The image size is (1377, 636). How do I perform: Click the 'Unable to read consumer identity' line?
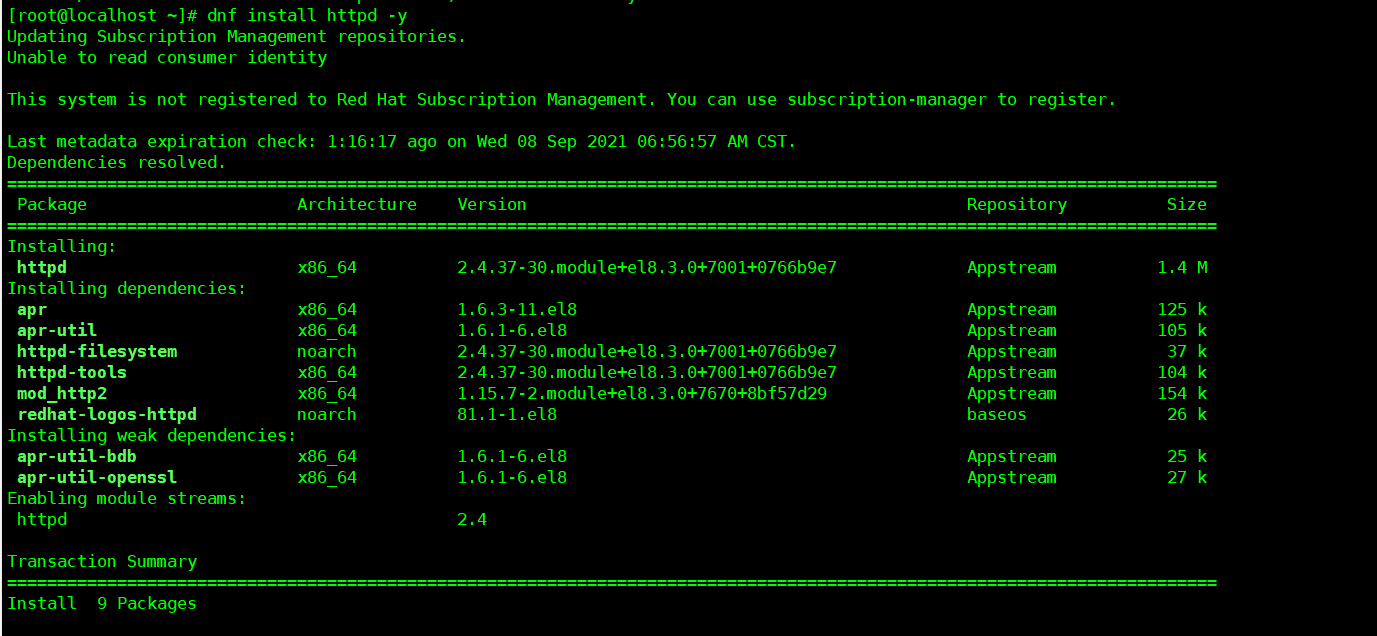[167, 58]
